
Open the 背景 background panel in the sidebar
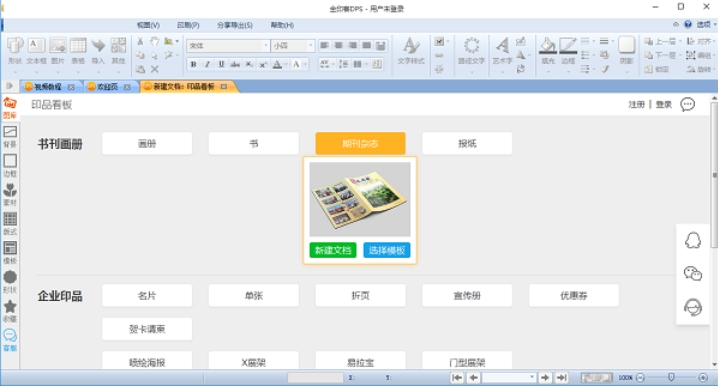pos(10,136)
